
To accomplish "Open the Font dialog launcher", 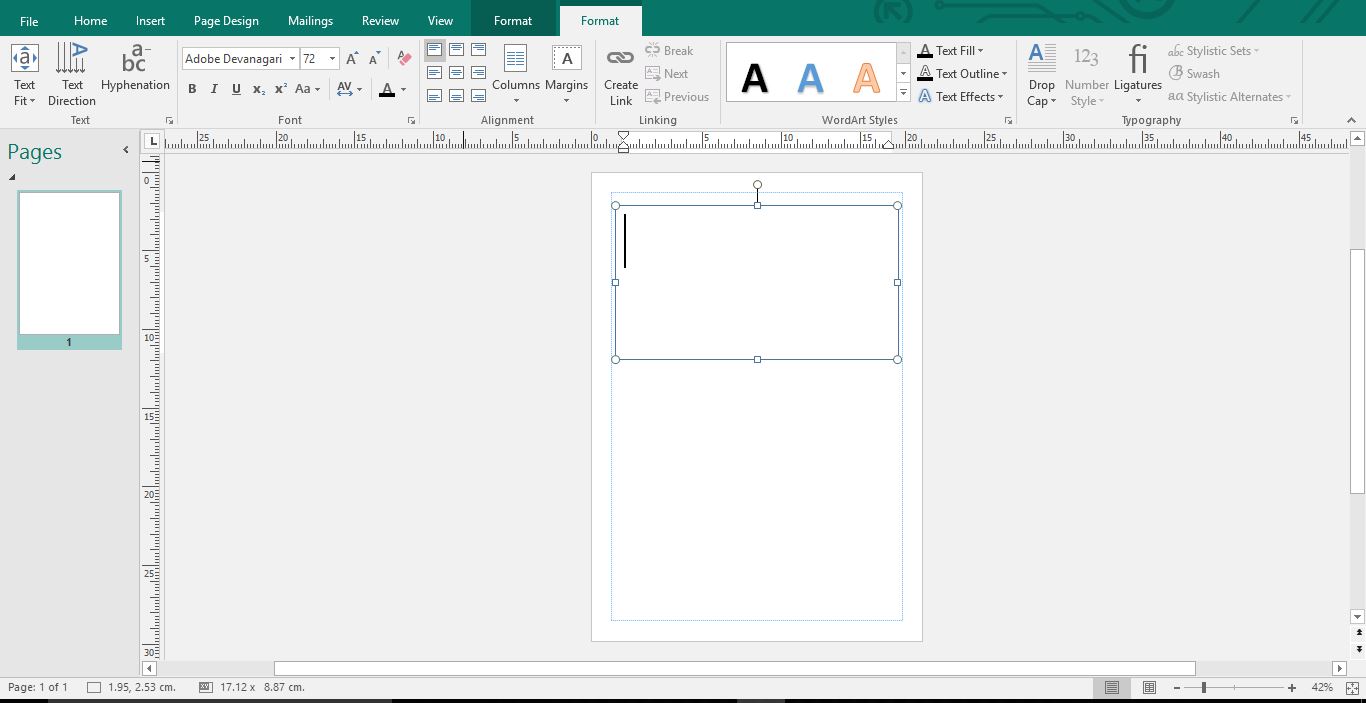I will 411,121.
